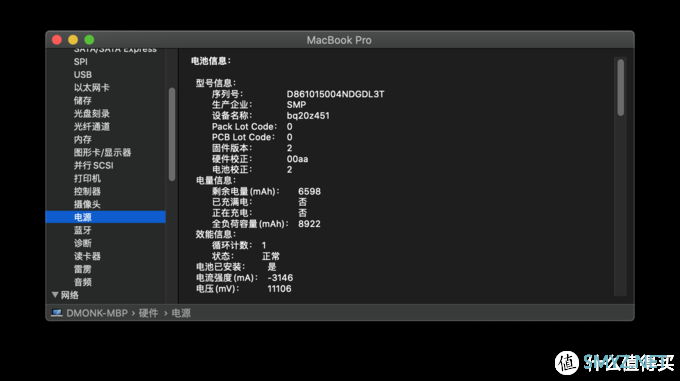This screenshot has height=381, width=680.
Task: Open 音频 in the sidebar
Action: pos(82,282)
